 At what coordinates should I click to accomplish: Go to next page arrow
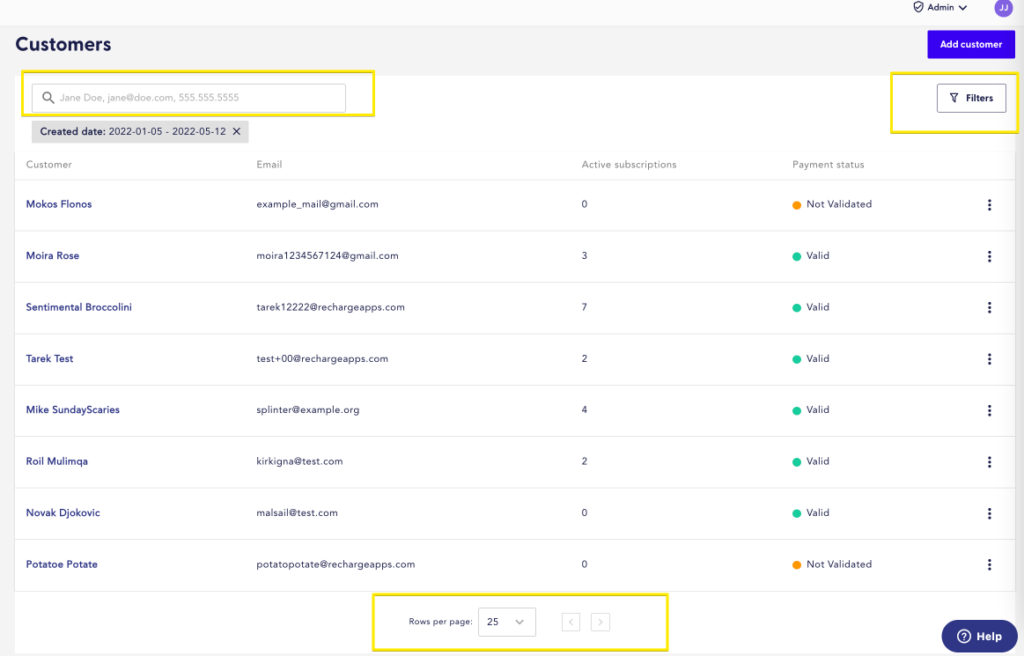[x=600, y=622]
